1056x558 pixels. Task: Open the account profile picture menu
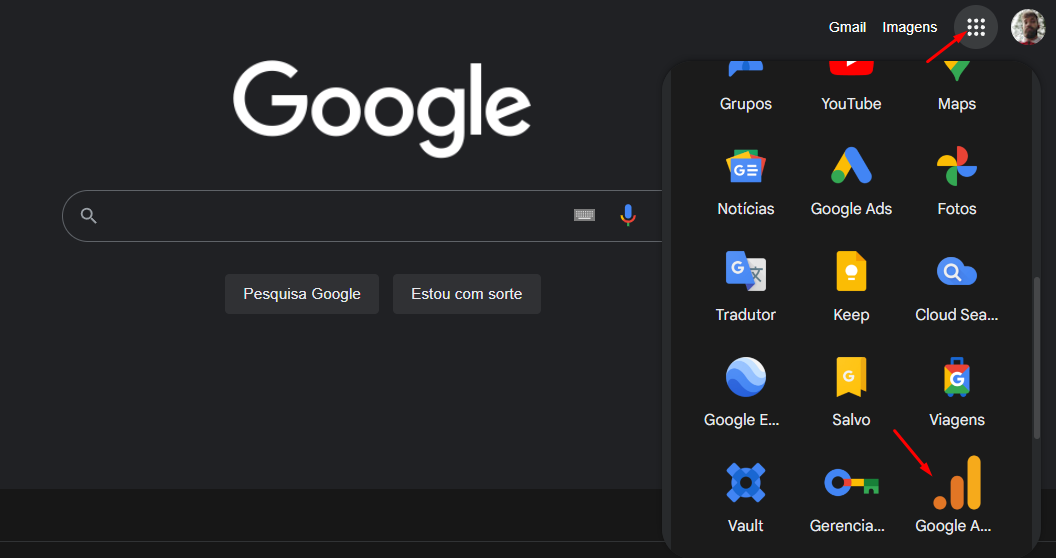pyautogui.click(x=1028, y=27)
